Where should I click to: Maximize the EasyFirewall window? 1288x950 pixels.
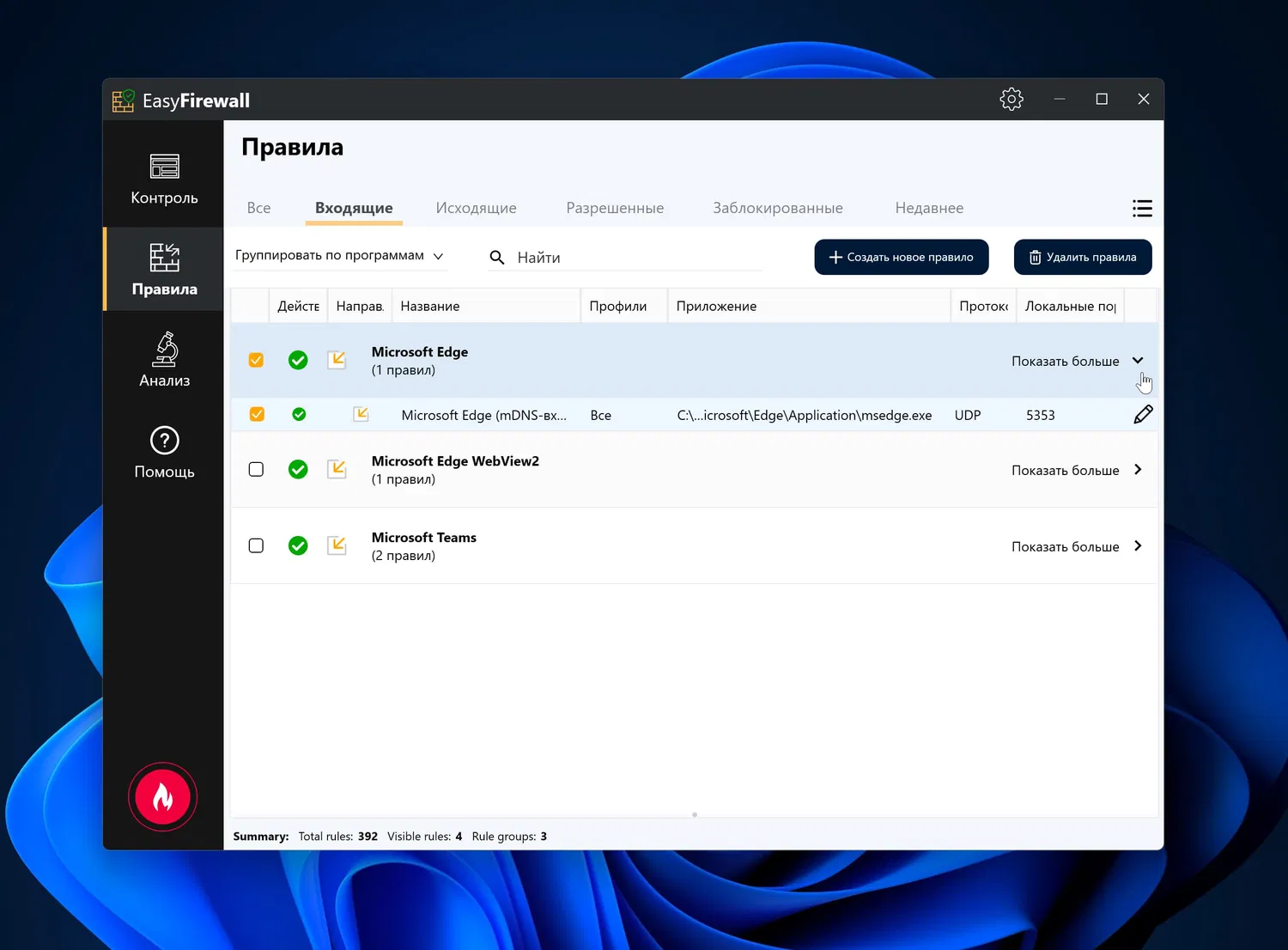point(1102,99)
